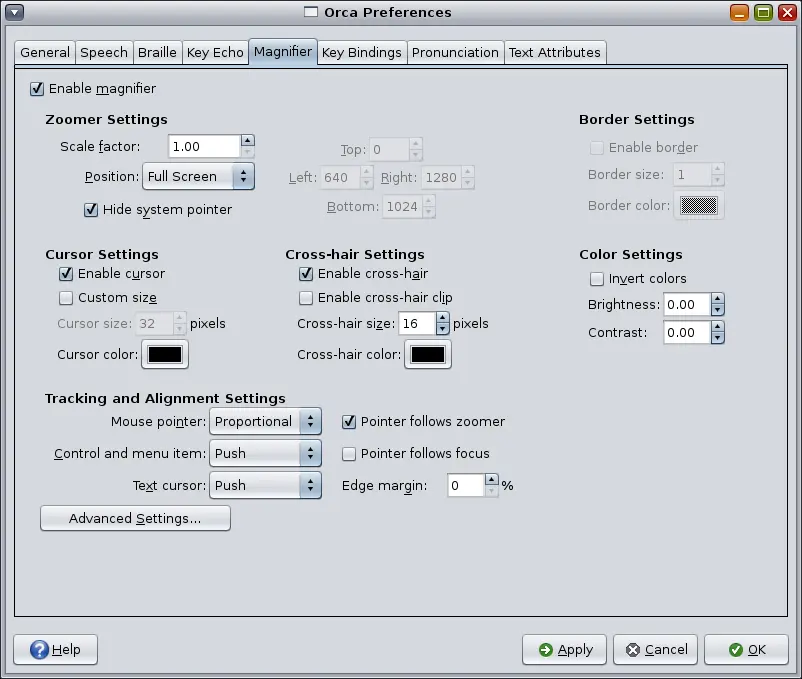Raise Edge margin using up arrow
The image size is (802, 679).
pyautogui.click(x=491, y=480)
